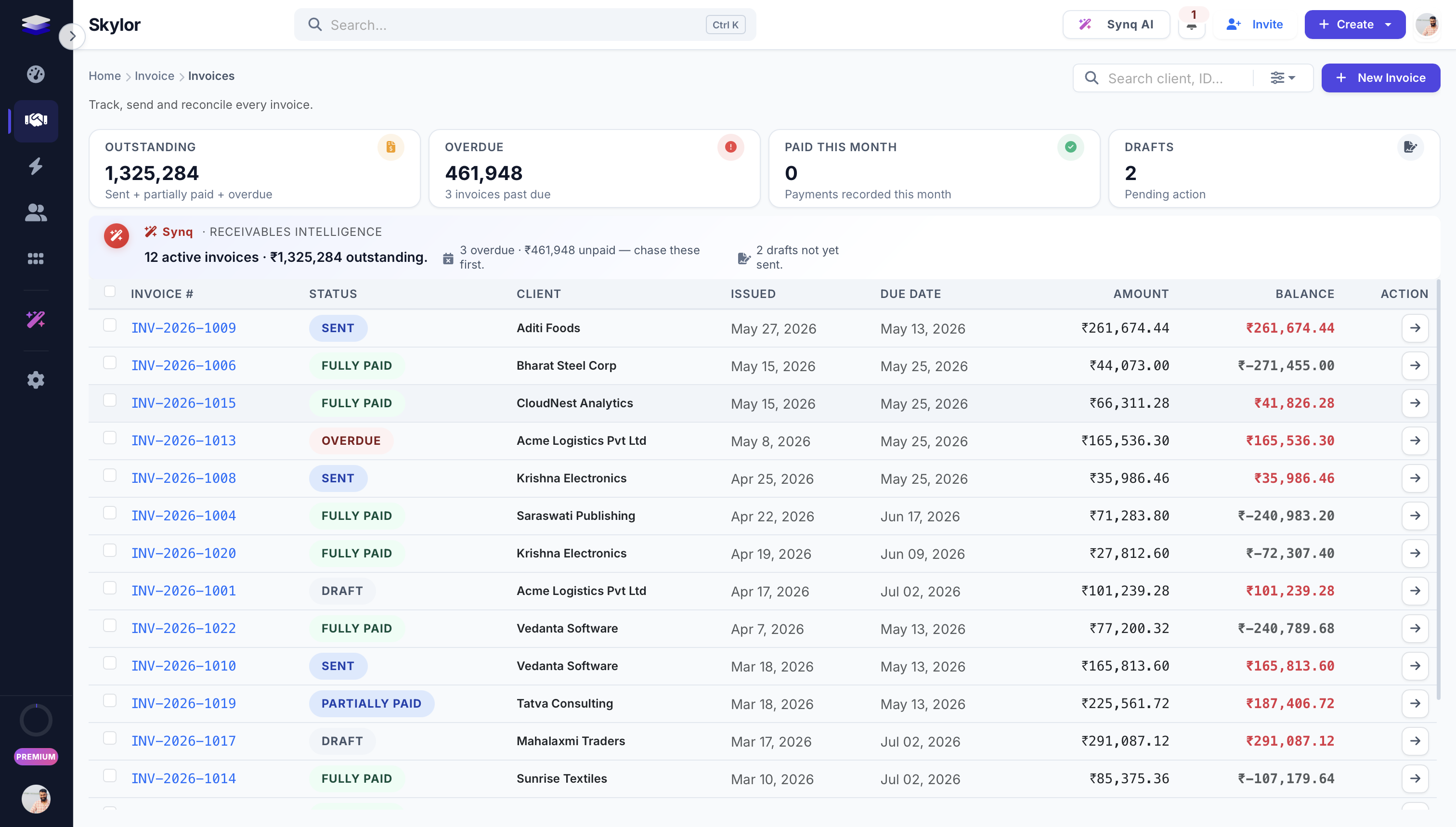This screenshot has width=1456, height=827.
Task: Click the New Invoice button
Action: [x=1380, y=78]
